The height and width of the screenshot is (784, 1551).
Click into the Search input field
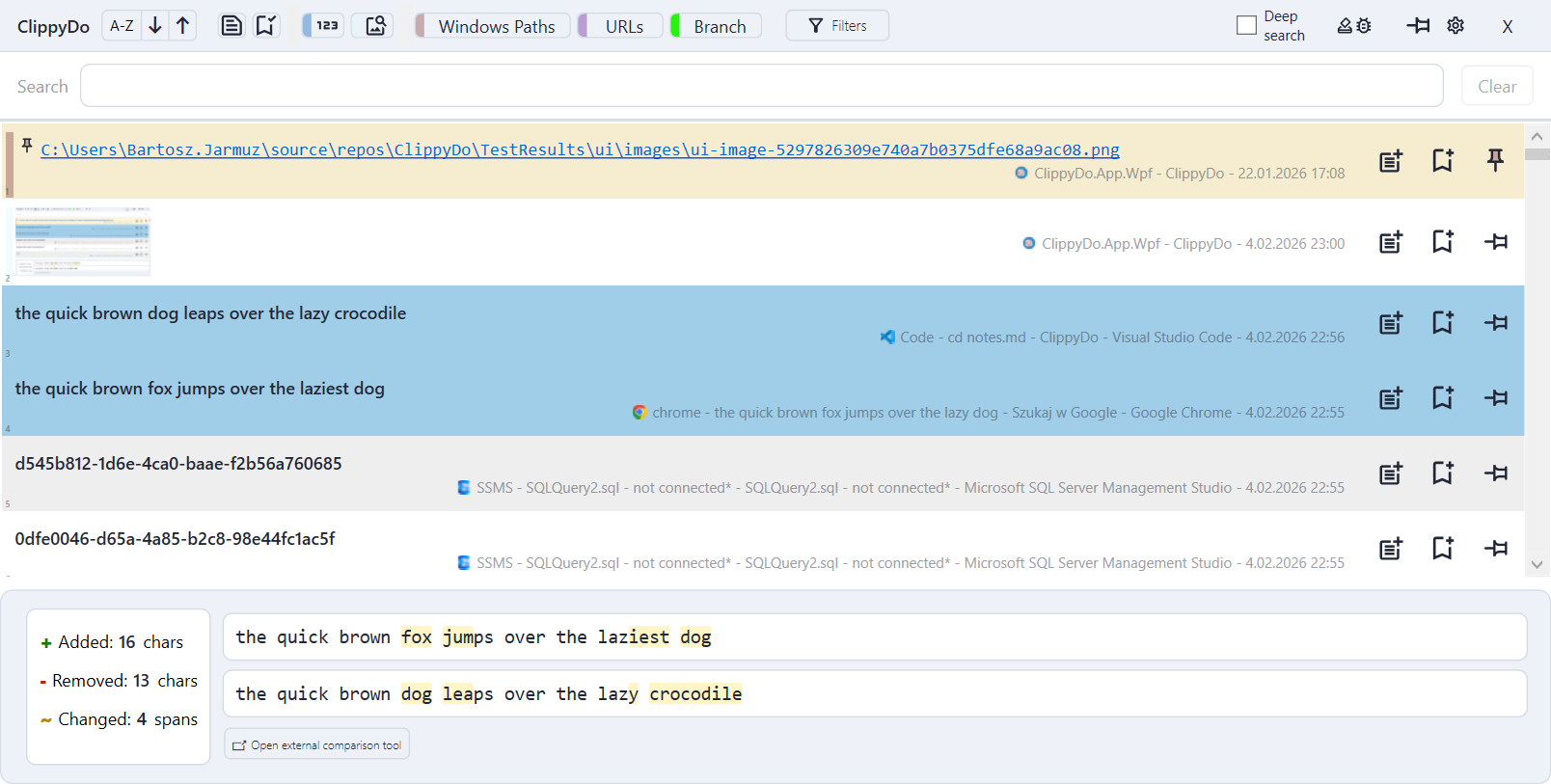click(761, 86)
